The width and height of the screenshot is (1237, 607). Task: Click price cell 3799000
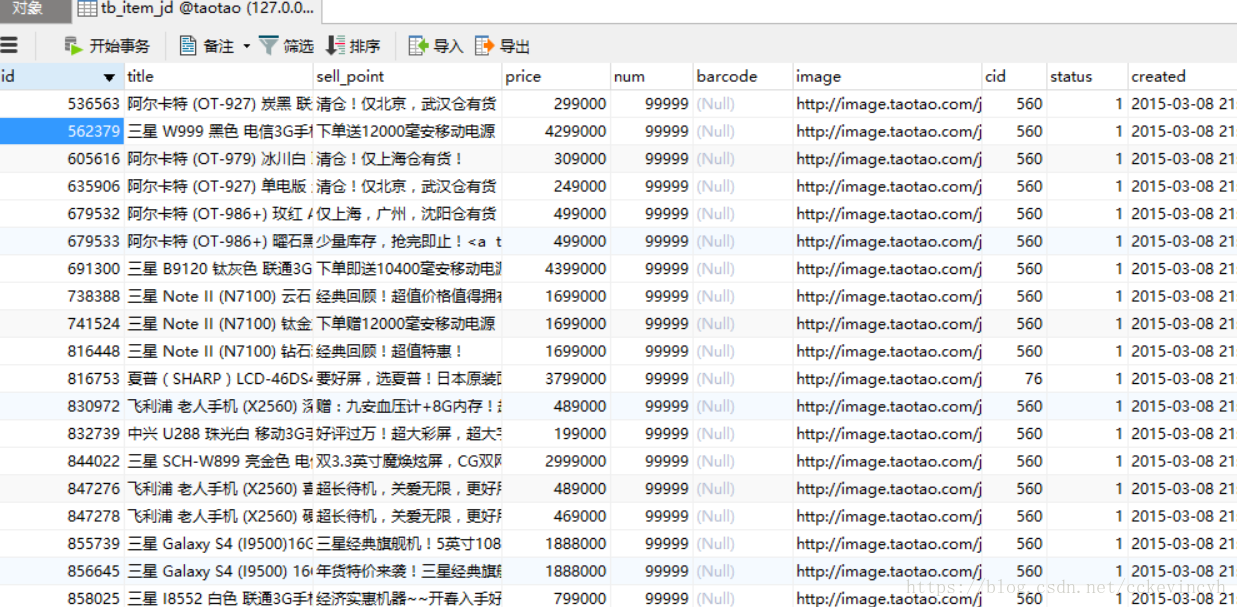[x=556, y=379]
